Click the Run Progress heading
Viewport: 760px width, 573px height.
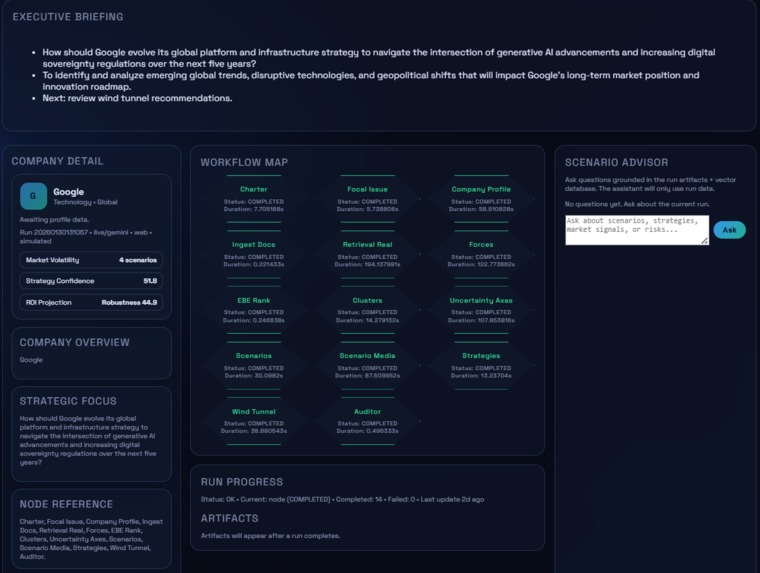[x=242, y=482]
